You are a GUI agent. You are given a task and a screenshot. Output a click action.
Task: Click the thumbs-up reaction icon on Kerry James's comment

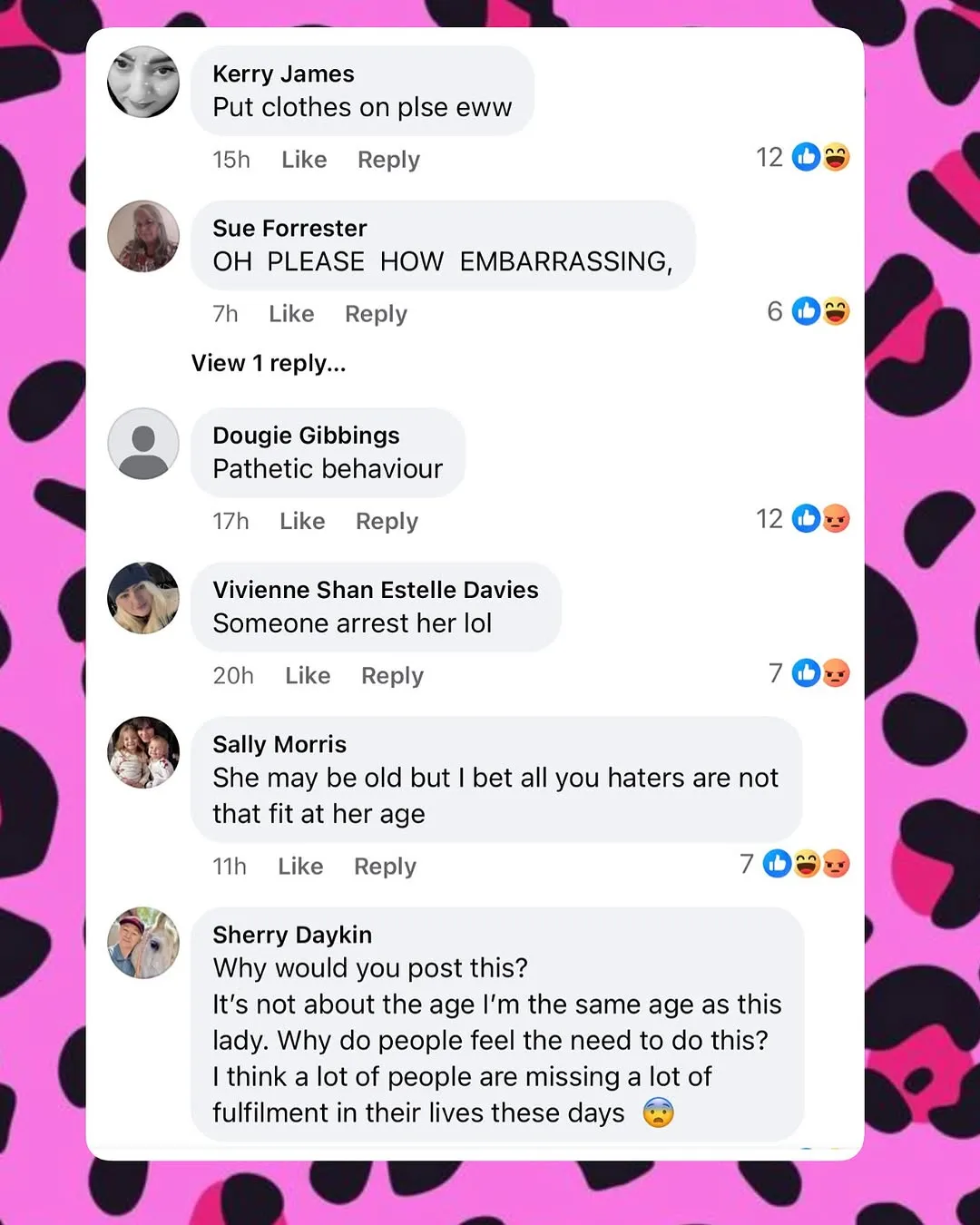click(806, 157)
